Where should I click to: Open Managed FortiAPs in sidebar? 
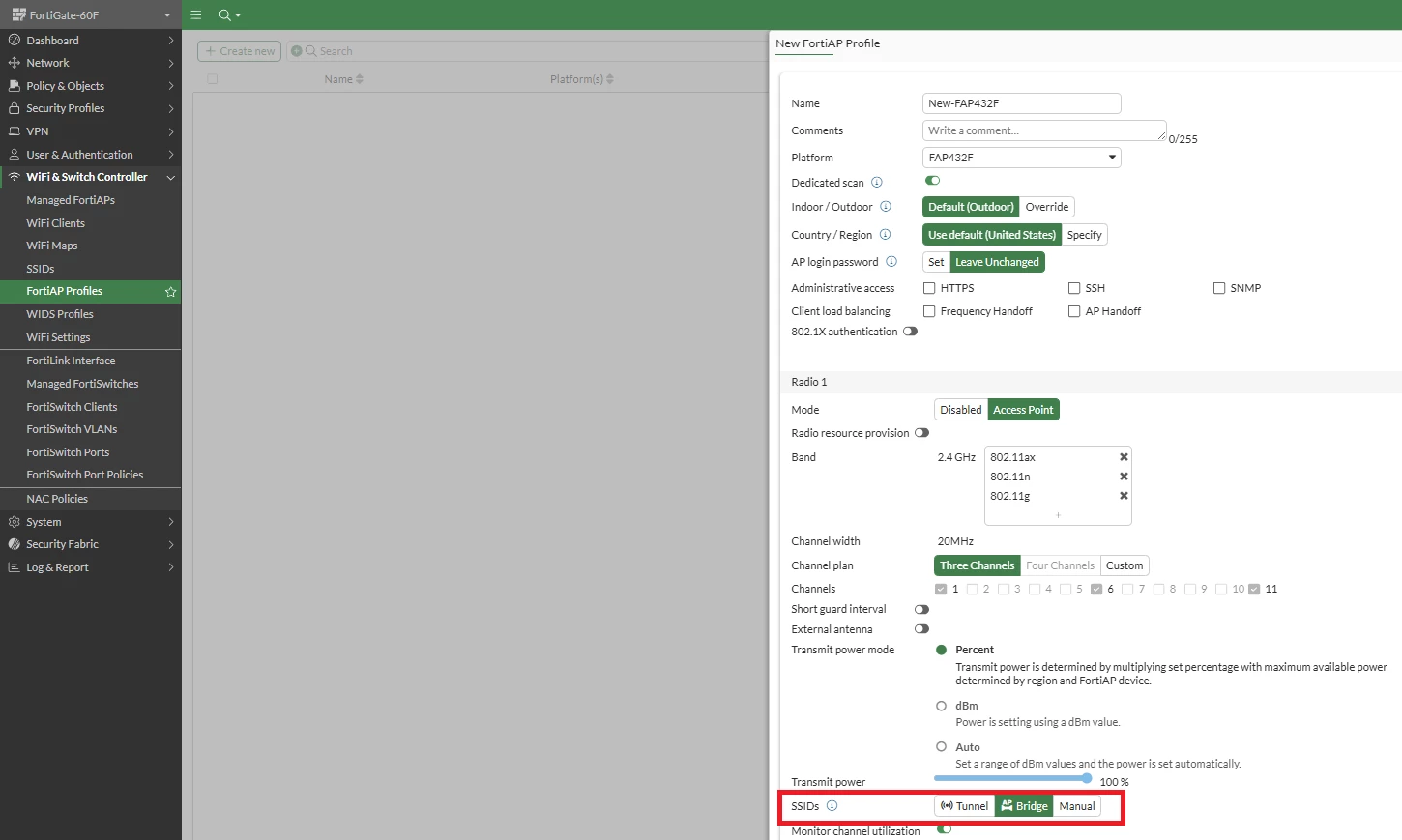[x=71, y=200]
